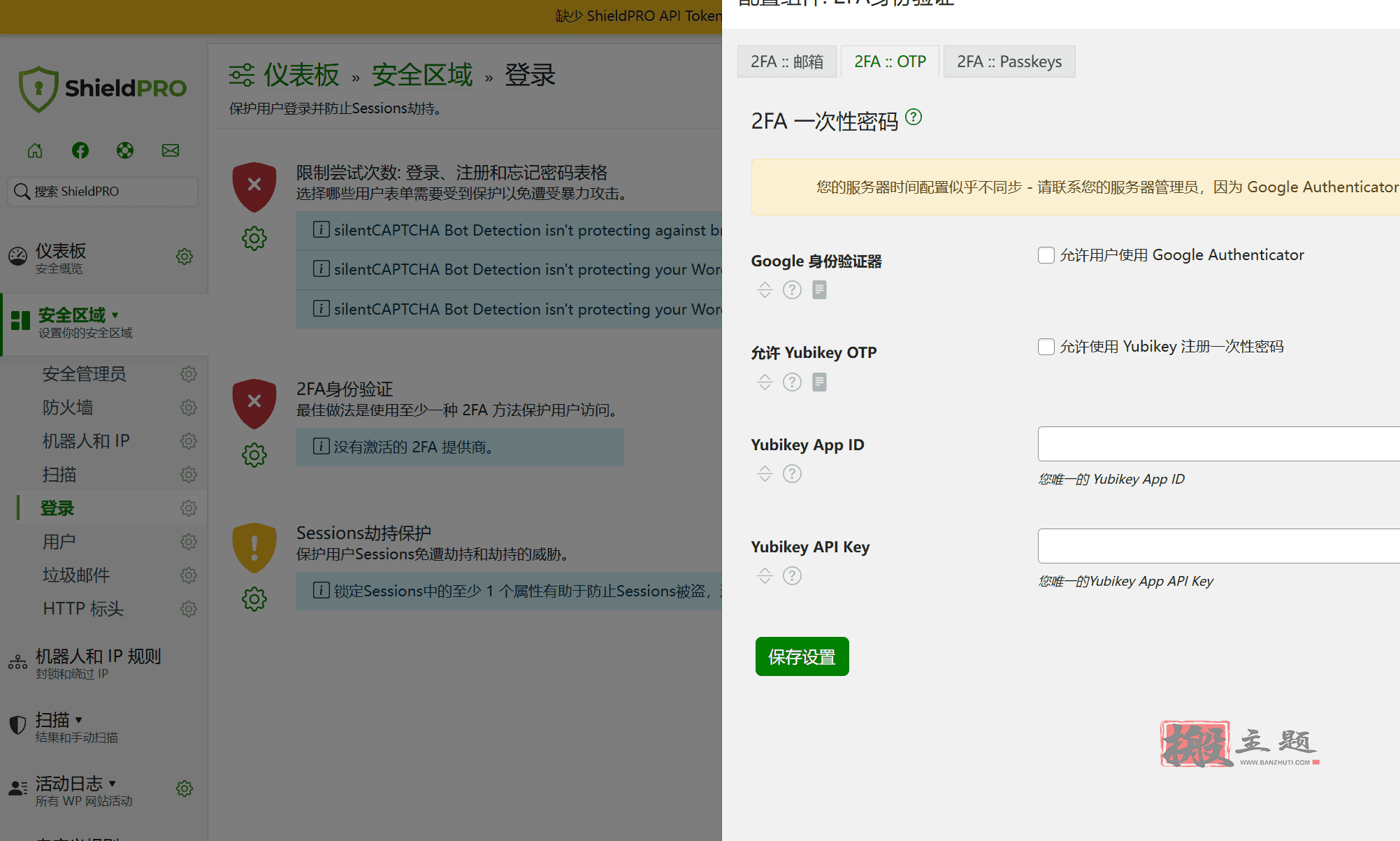The image size is (1400, 841).
Task: Focus the Yubikey App ID input field
Action: tap(1218, 444)
